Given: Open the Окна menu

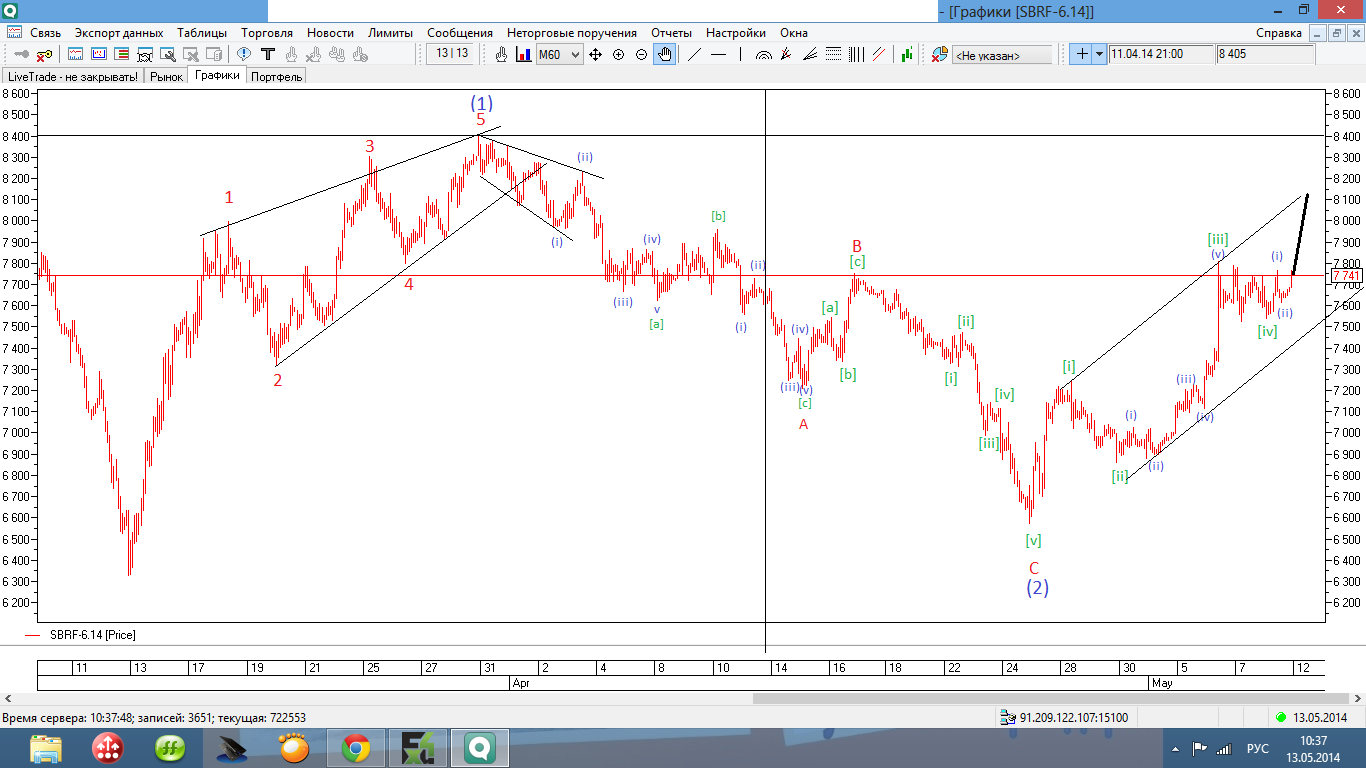Looking at the screenshot, I should pyautogui.click(x=794, y=33).
